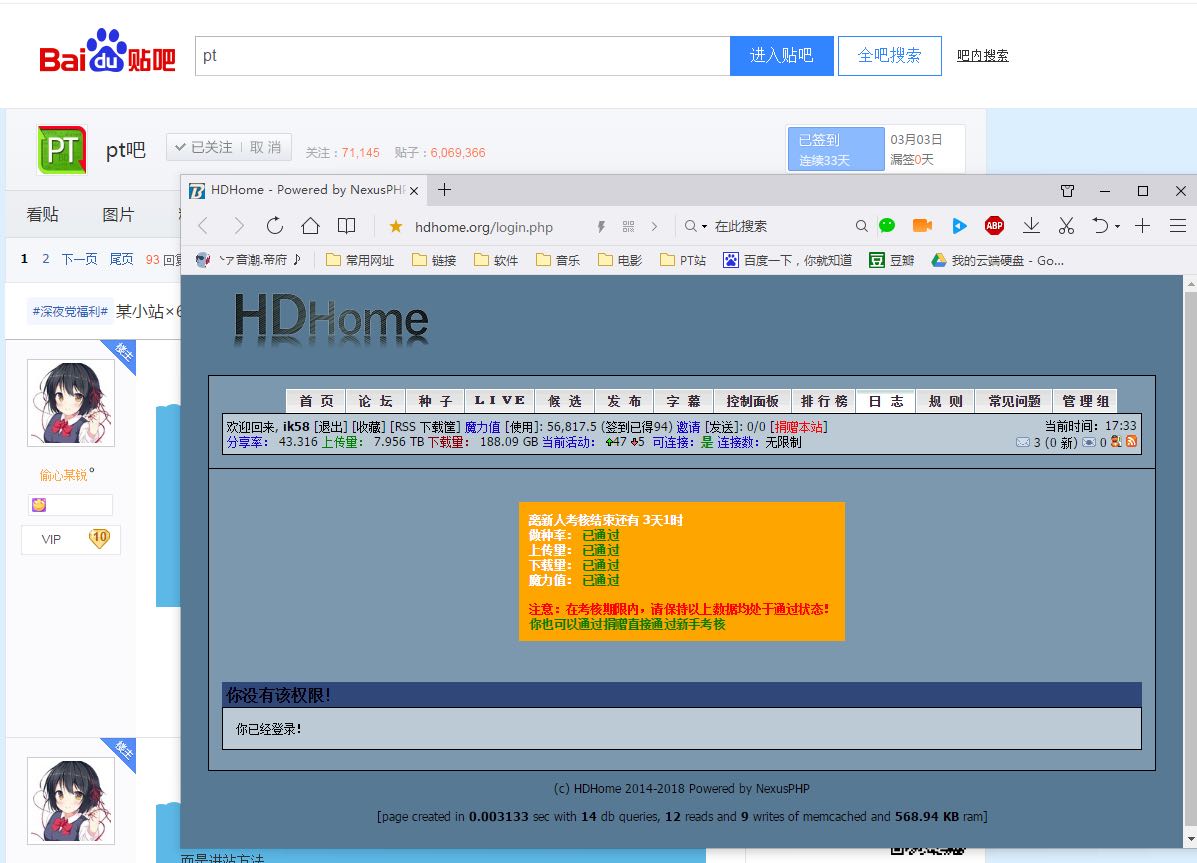Click the 退出 logout link on HDHome
The image size is (1197, 863).
331,427
